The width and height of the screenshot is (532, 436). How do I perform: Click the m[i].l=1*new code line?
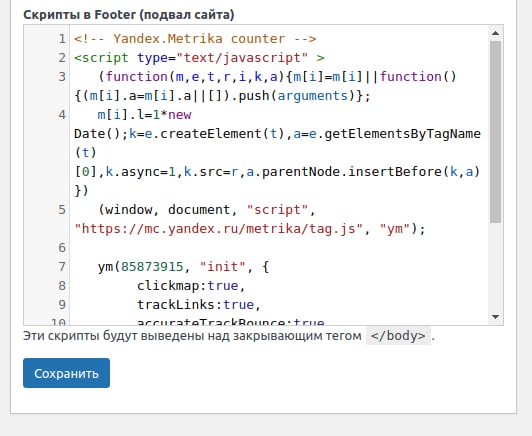click(145, 115)
